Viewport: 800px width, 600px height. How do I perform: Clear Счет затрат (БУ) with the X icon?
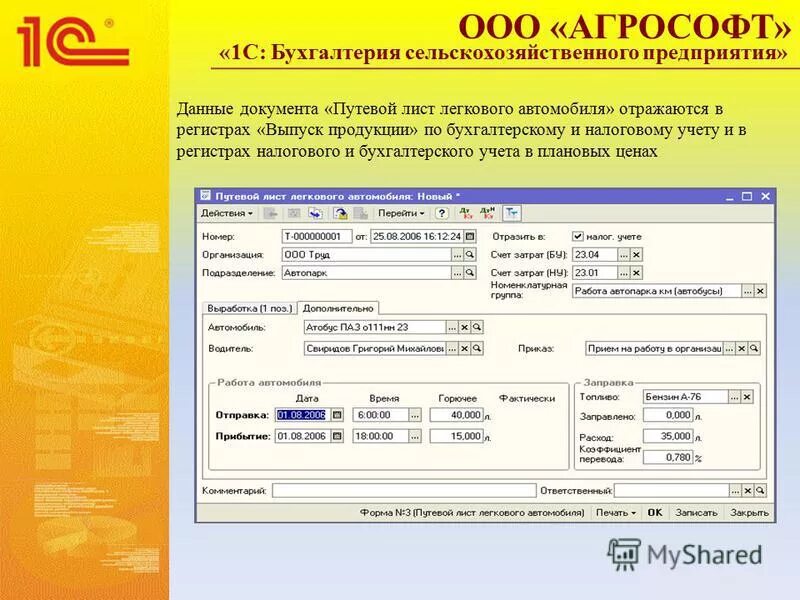pos(634,256)
